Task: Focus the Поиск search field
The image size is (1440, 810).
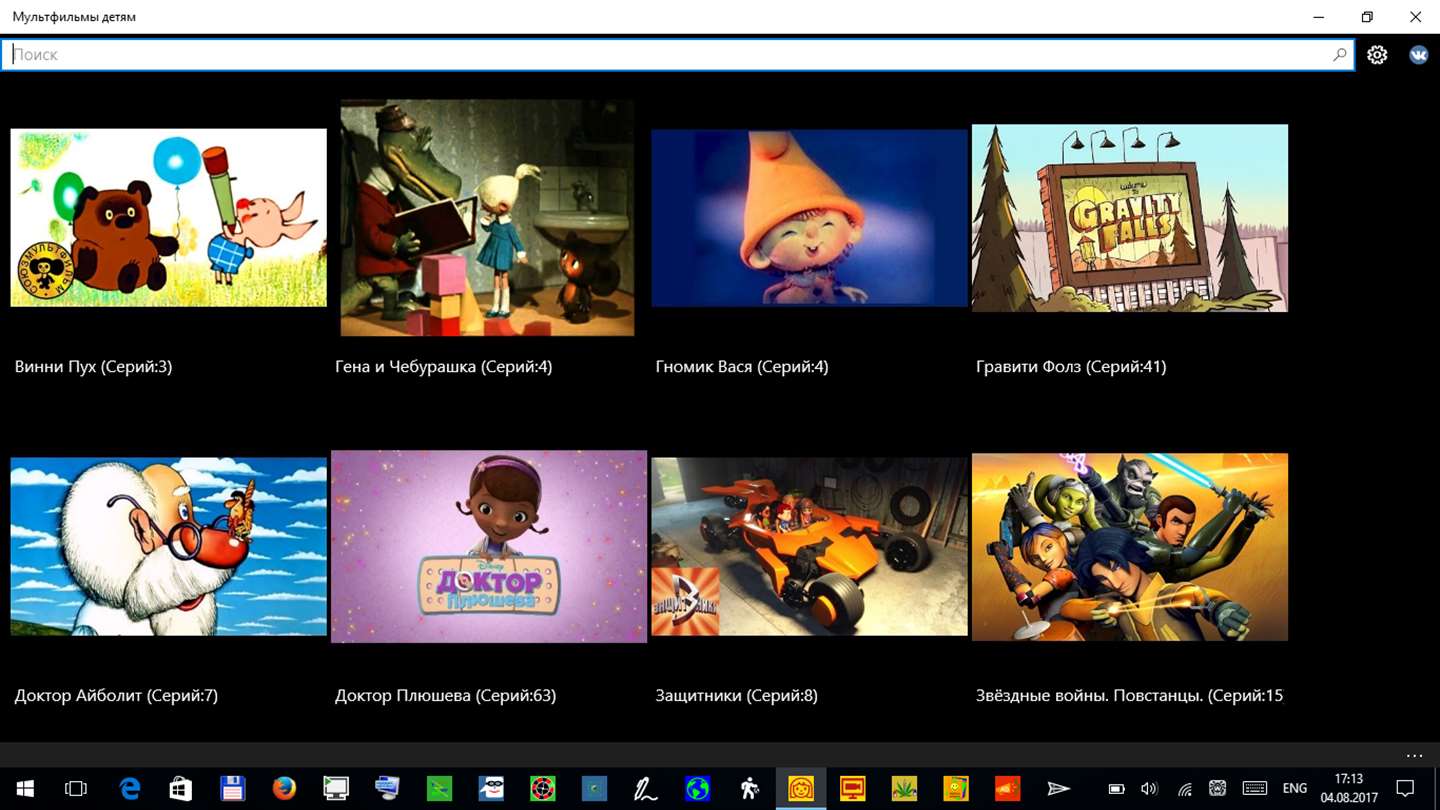Action: (x=677, y=55)
